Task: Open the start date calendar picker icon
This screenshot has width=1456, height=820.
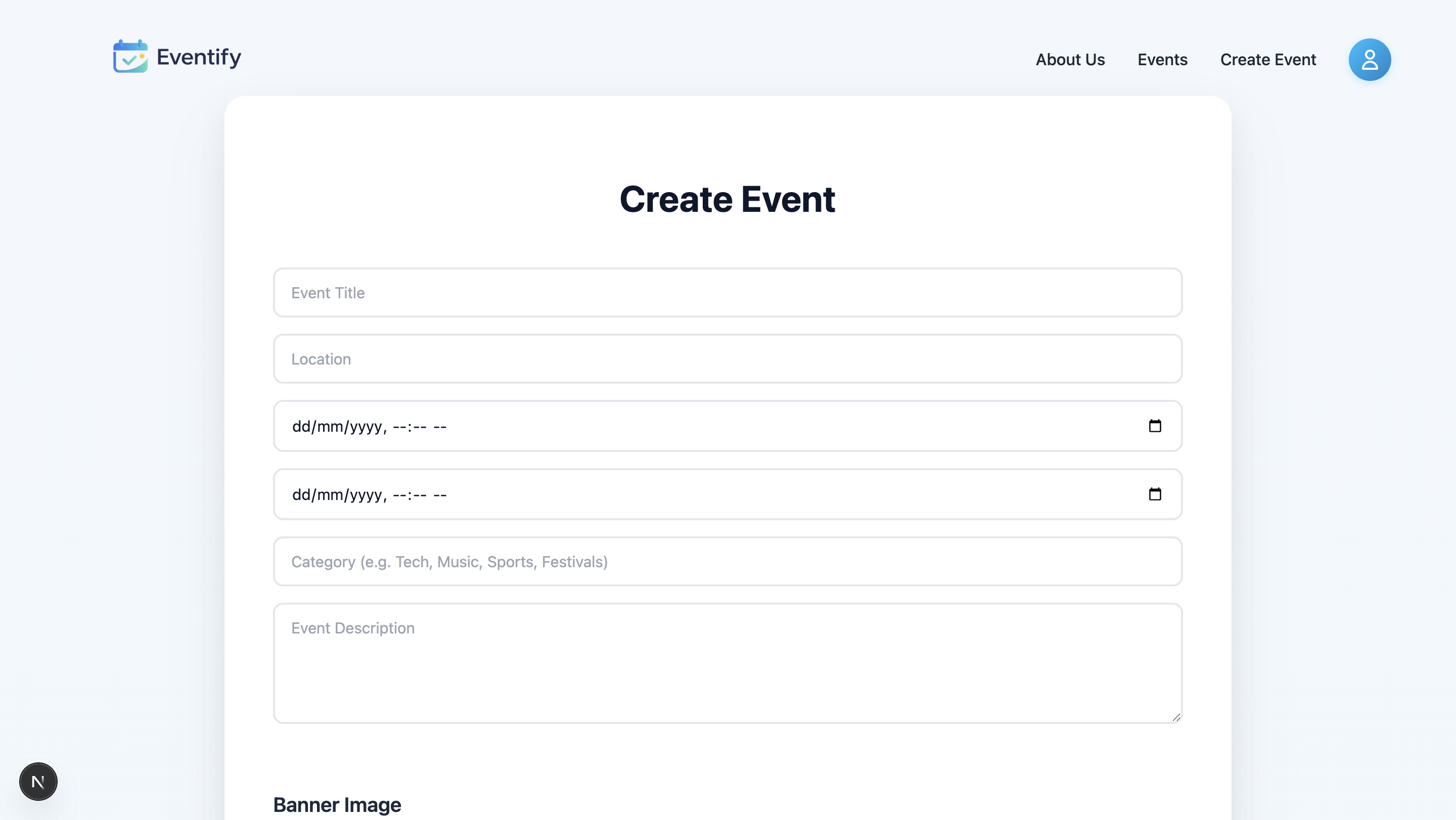Action: tap(1155, 426)
